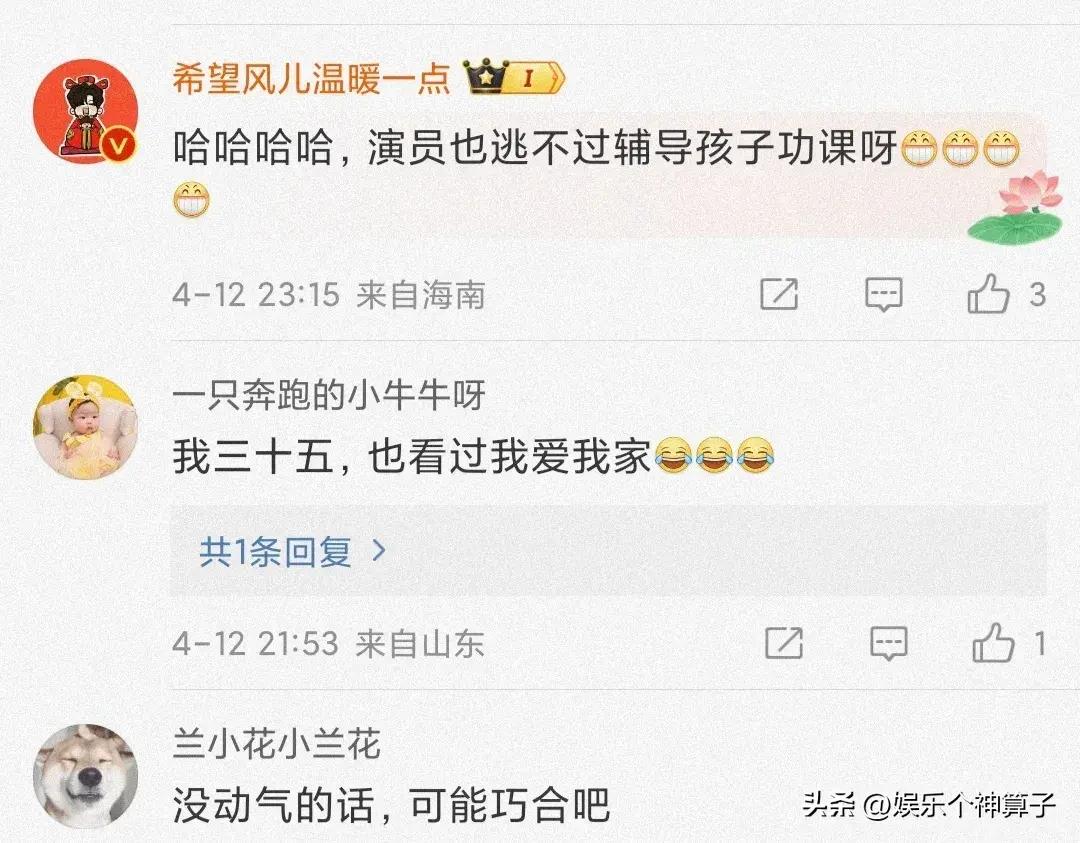This screenshot has height=843, width=1080.
Task: Share the 21:53 comment from 山东
Action: point(784,643)
